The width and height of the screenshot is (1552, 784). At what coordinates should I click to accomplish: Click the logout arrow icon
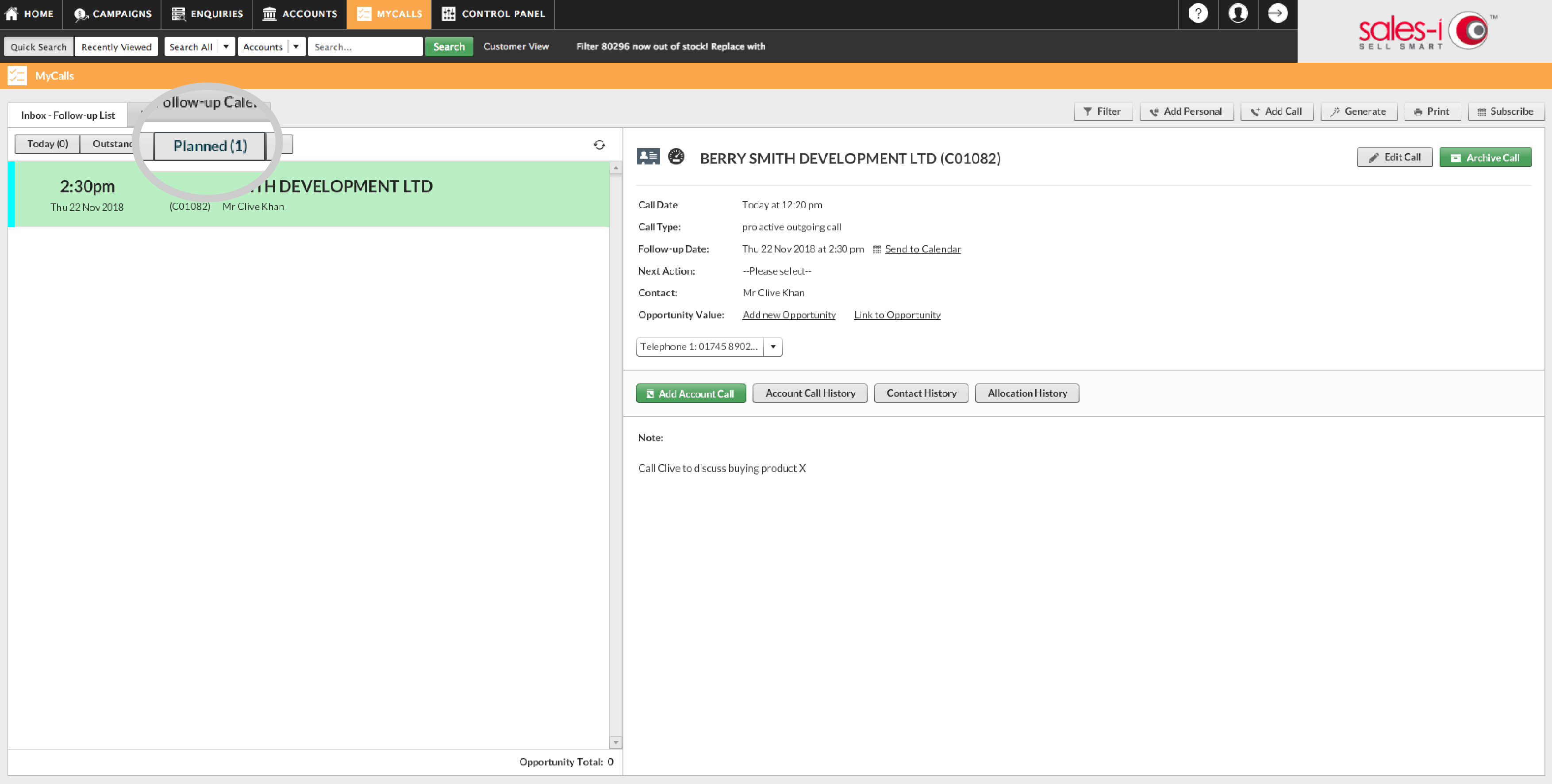(1278, 13)
